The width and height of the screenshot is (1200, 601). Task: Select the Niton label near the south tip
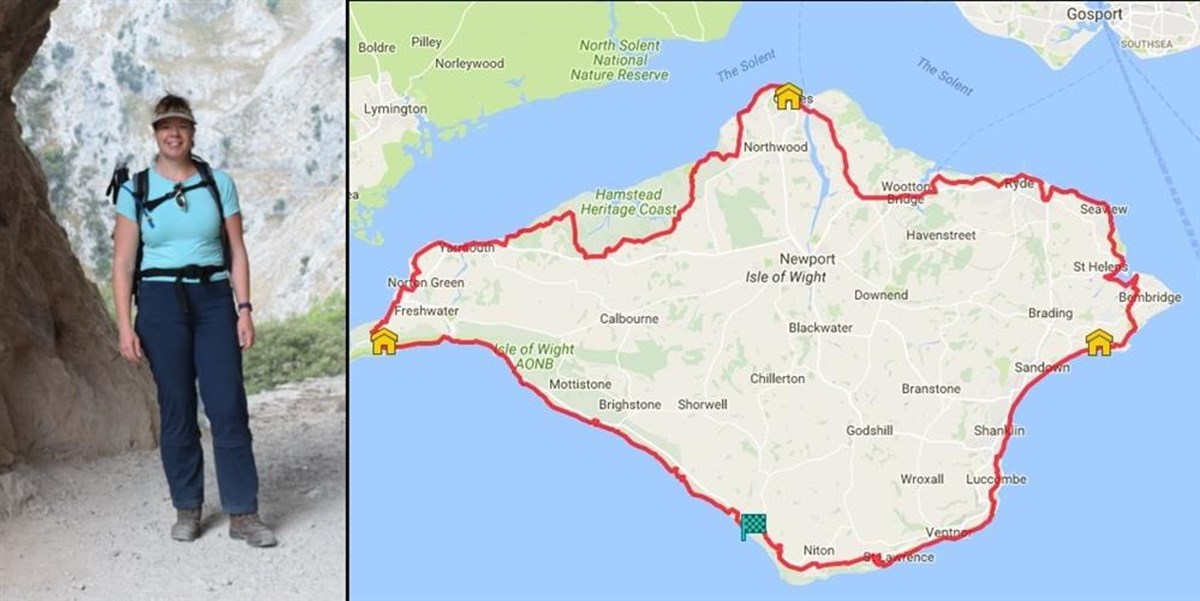[818, 551]
